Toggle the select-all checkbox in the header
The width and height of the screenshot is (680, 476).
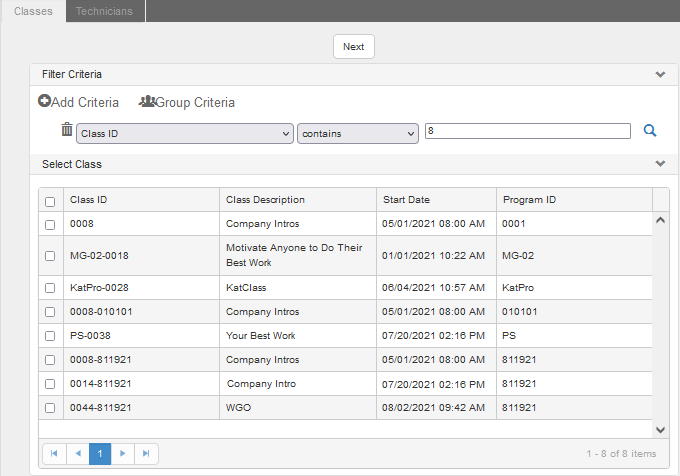point(50,202)
